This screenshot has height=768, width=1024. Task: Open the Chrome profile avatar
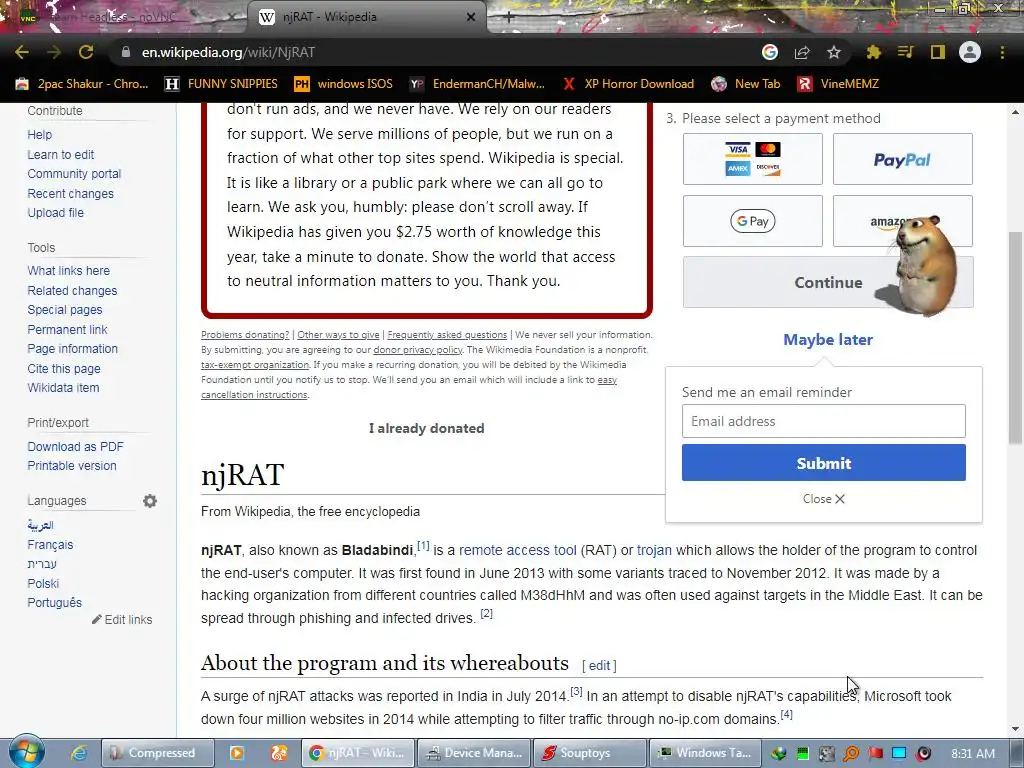[970, 52]
